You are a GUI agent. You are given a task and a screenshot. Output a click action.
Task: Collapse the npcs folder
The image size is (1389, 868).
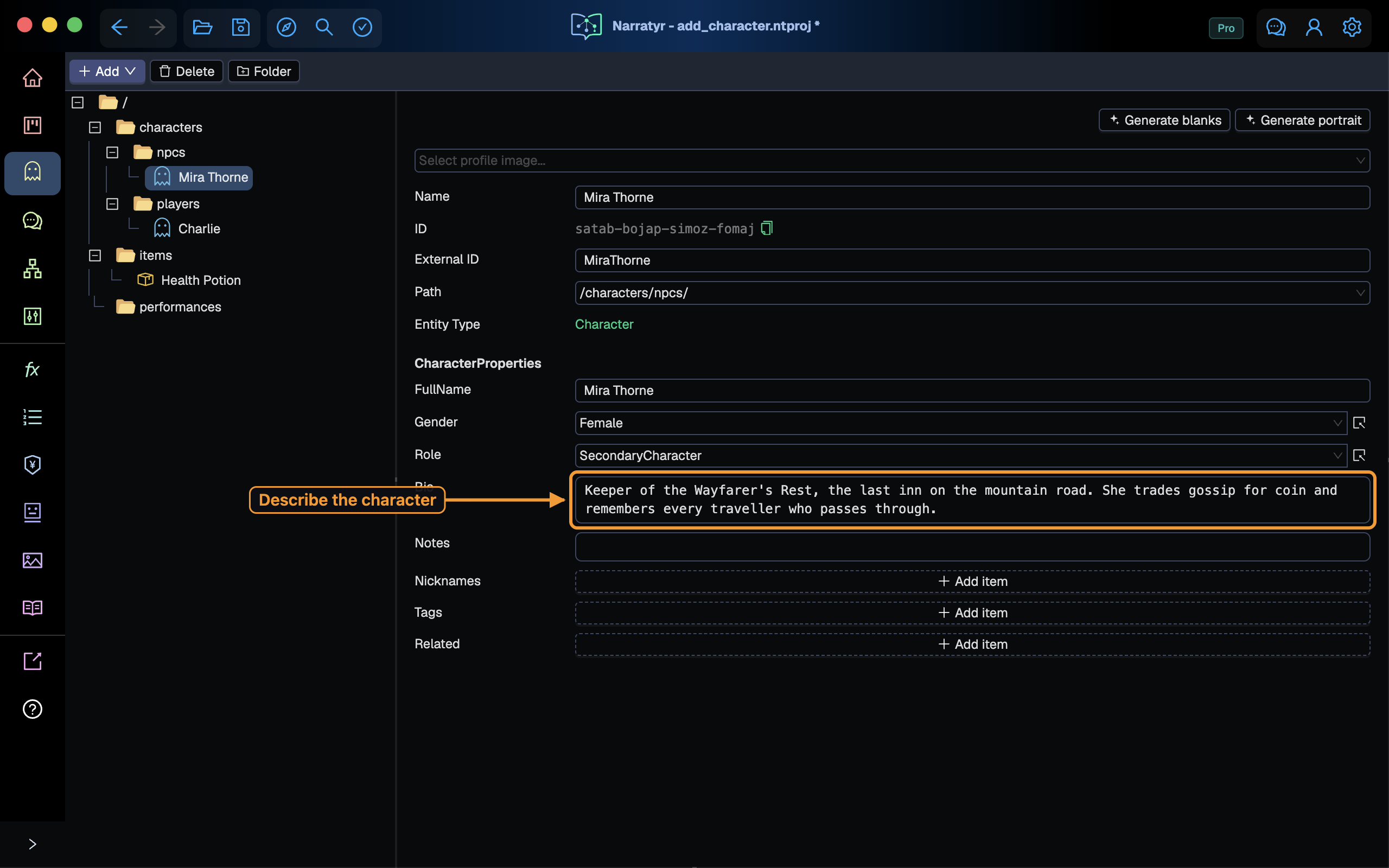click(112, 152)
